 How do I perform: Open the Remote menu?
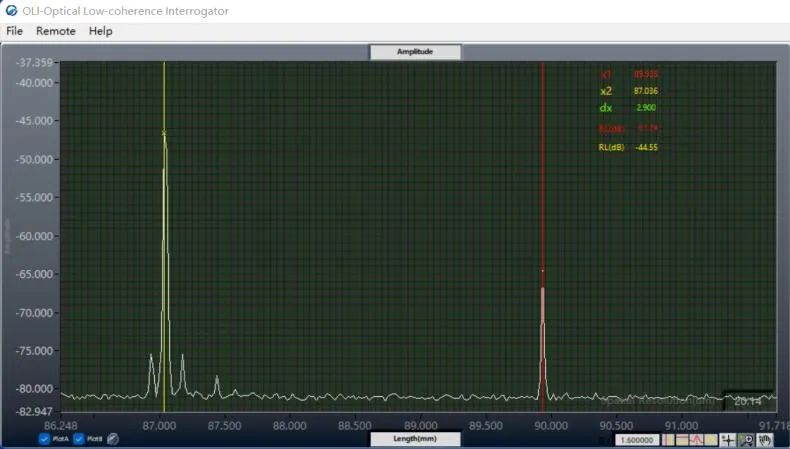coord(56,31)
